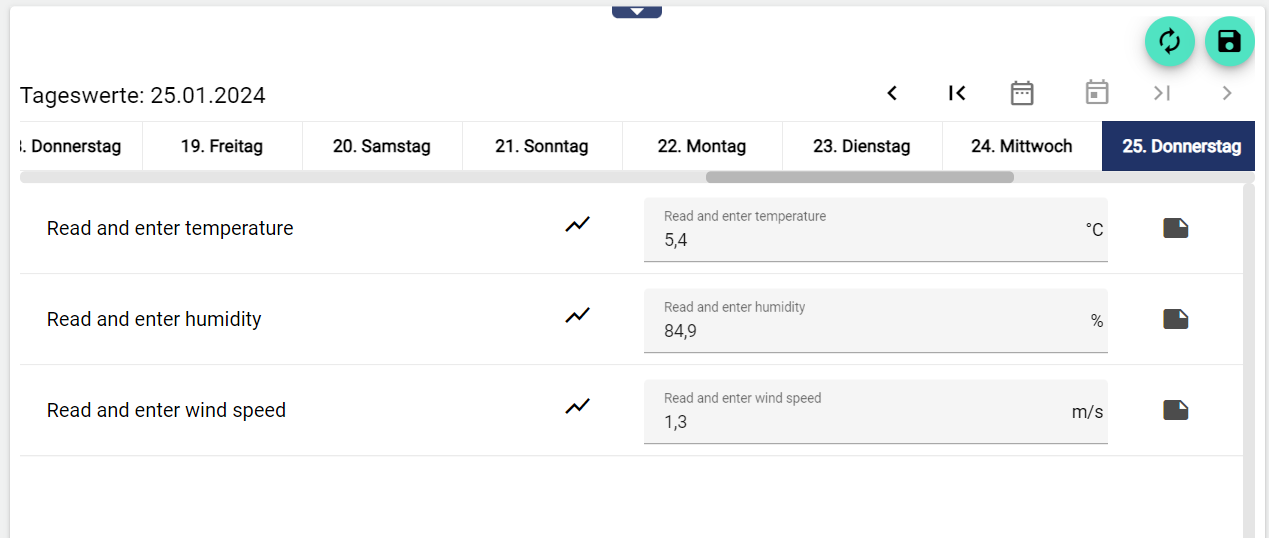Select the 22. Montag tab
Image resolution: width=1269 pixels, height=538 pixels.
(701, 146)
